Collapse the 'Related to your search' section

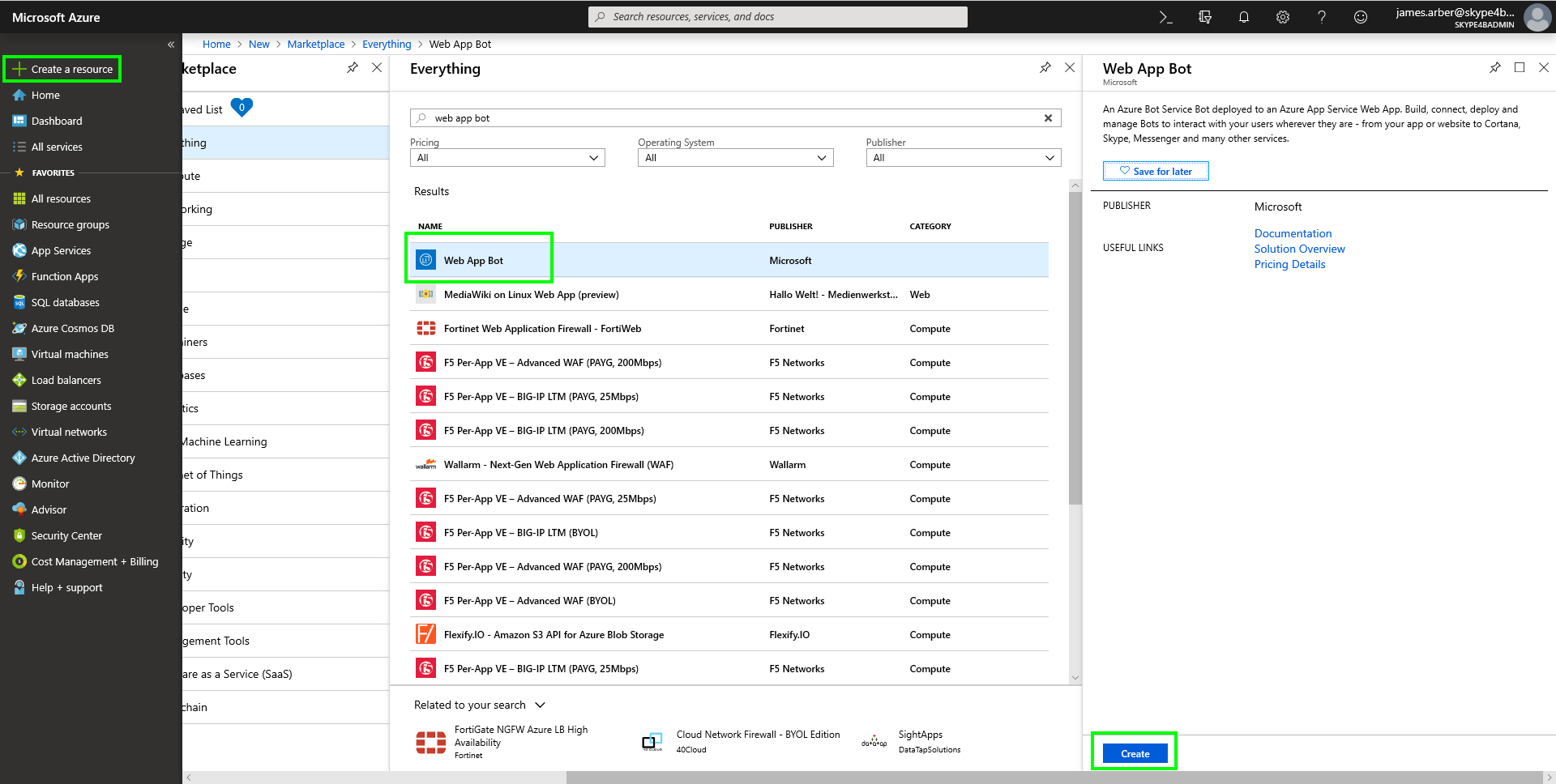point(541,705)
